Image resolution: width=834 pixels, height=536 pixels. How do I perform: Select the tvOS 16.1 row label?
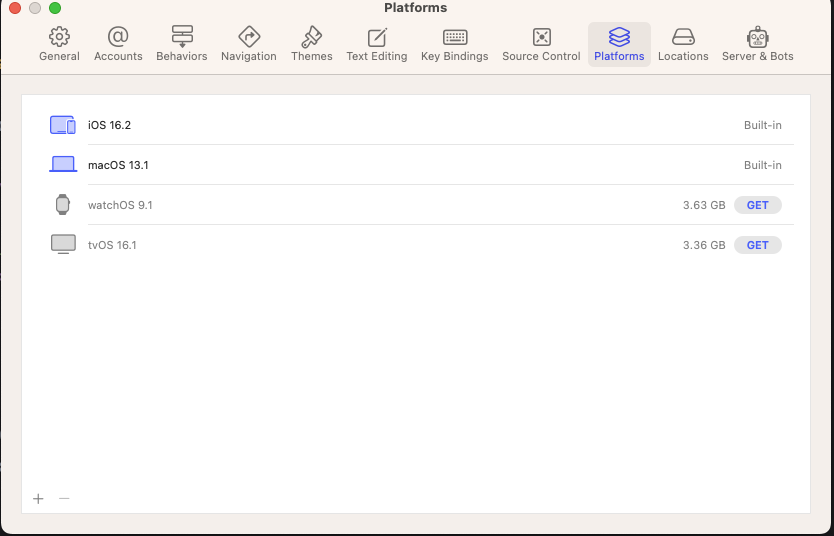tap(112, 245)
